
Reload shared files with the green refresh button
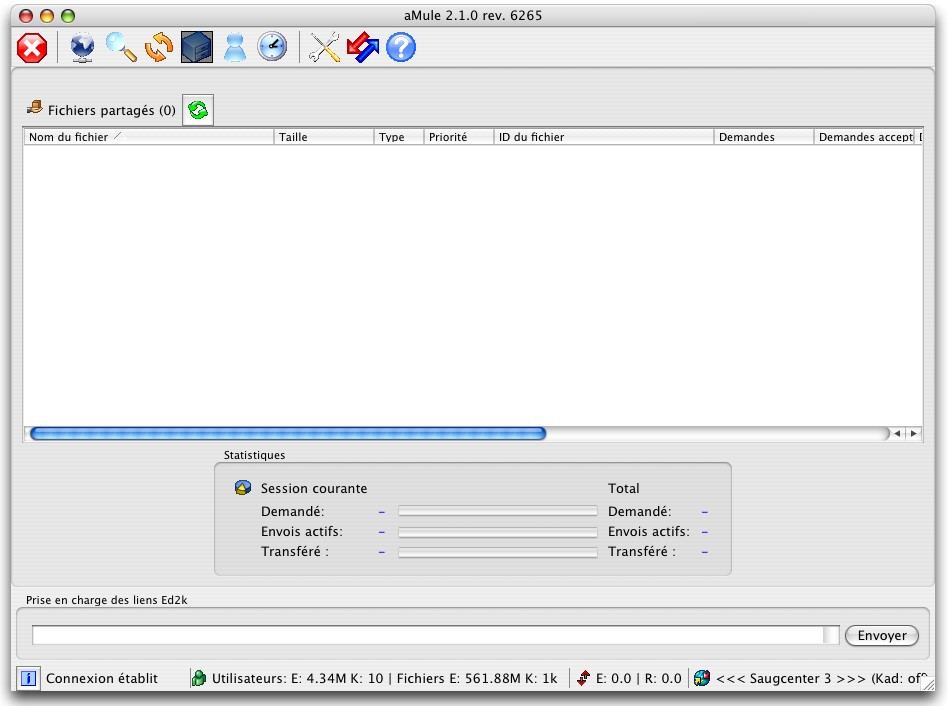click(198, 111)
